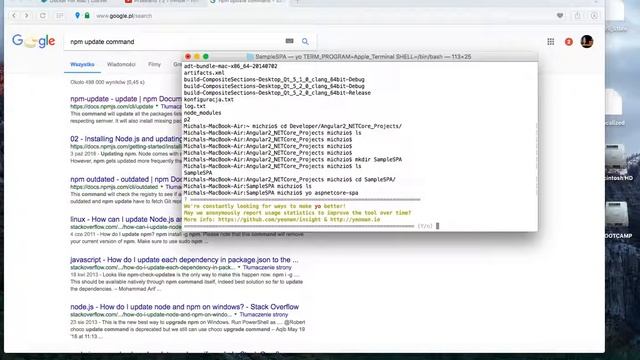Click the SampleSPA folder icon in Terminal title
Viewport: 640px width, 360px height.
tap(250, 57)
